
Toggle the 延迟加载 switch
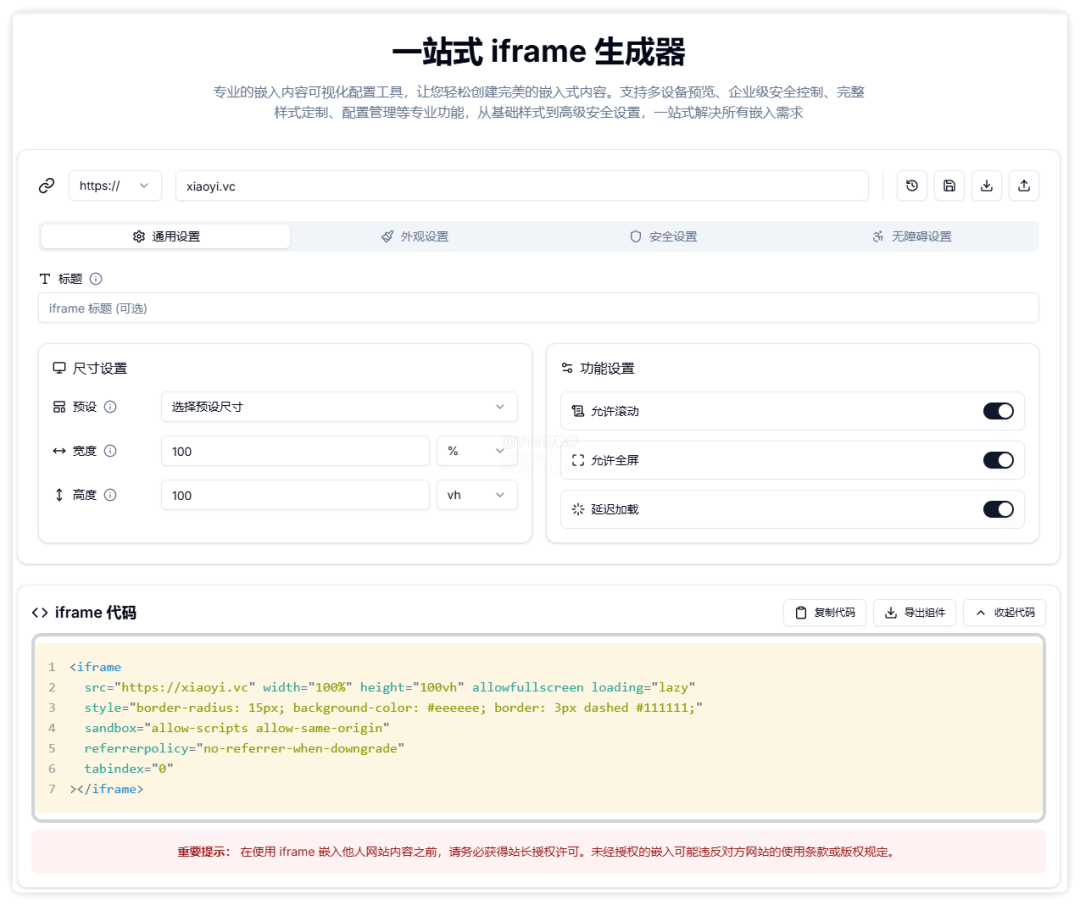click(x=998, y=510)
